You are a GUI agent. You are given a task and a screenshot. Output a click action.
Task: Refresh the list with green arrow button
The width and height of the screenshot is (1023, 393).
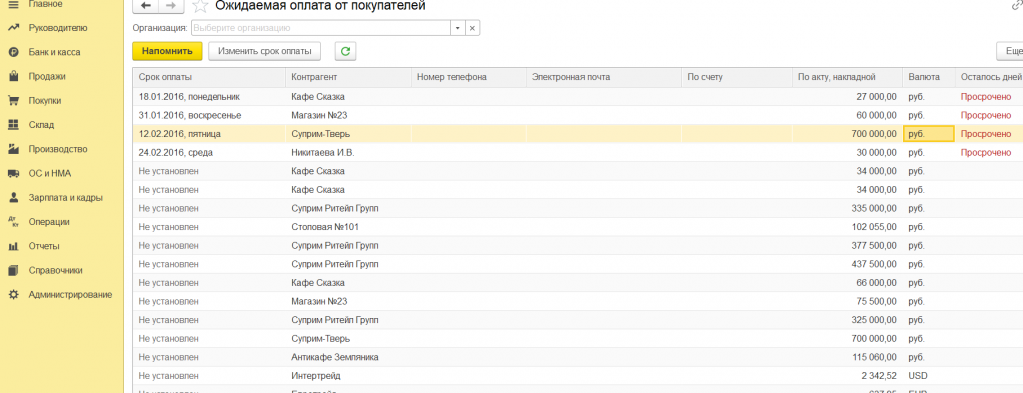[x=345, y=51]
